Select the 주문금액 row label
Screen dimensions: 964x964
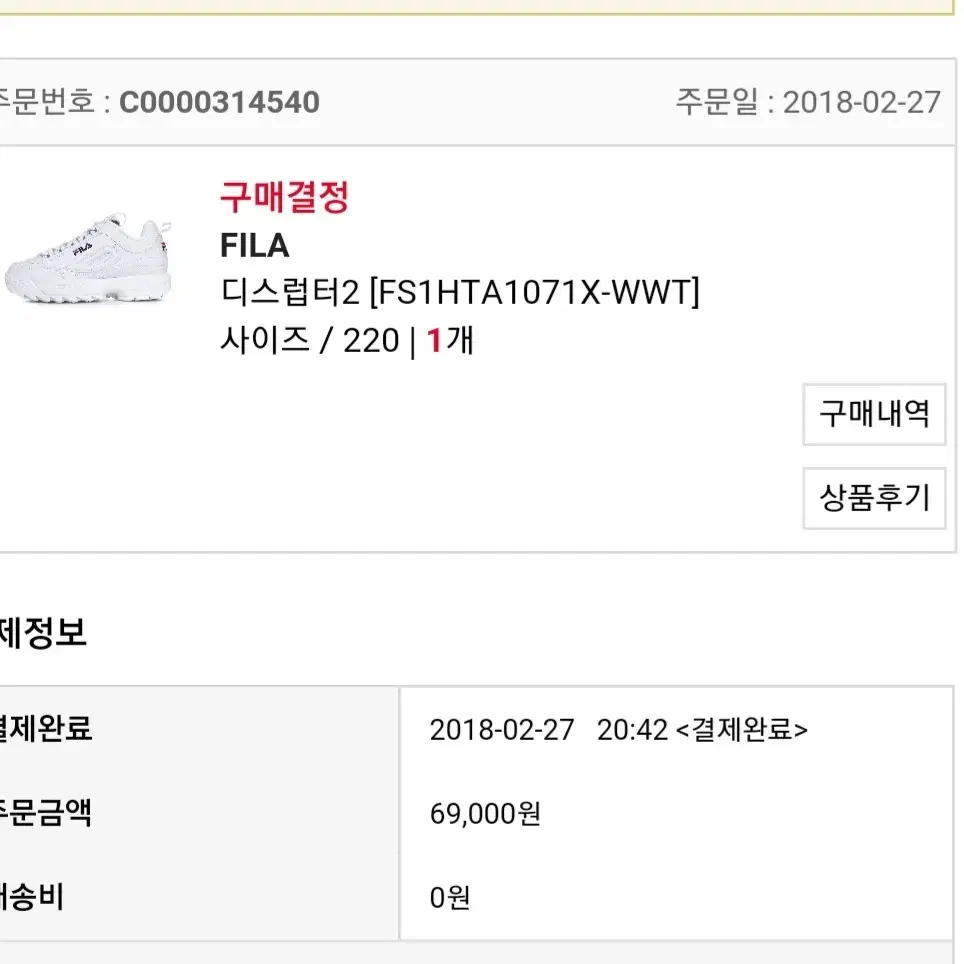click(45, 813)
